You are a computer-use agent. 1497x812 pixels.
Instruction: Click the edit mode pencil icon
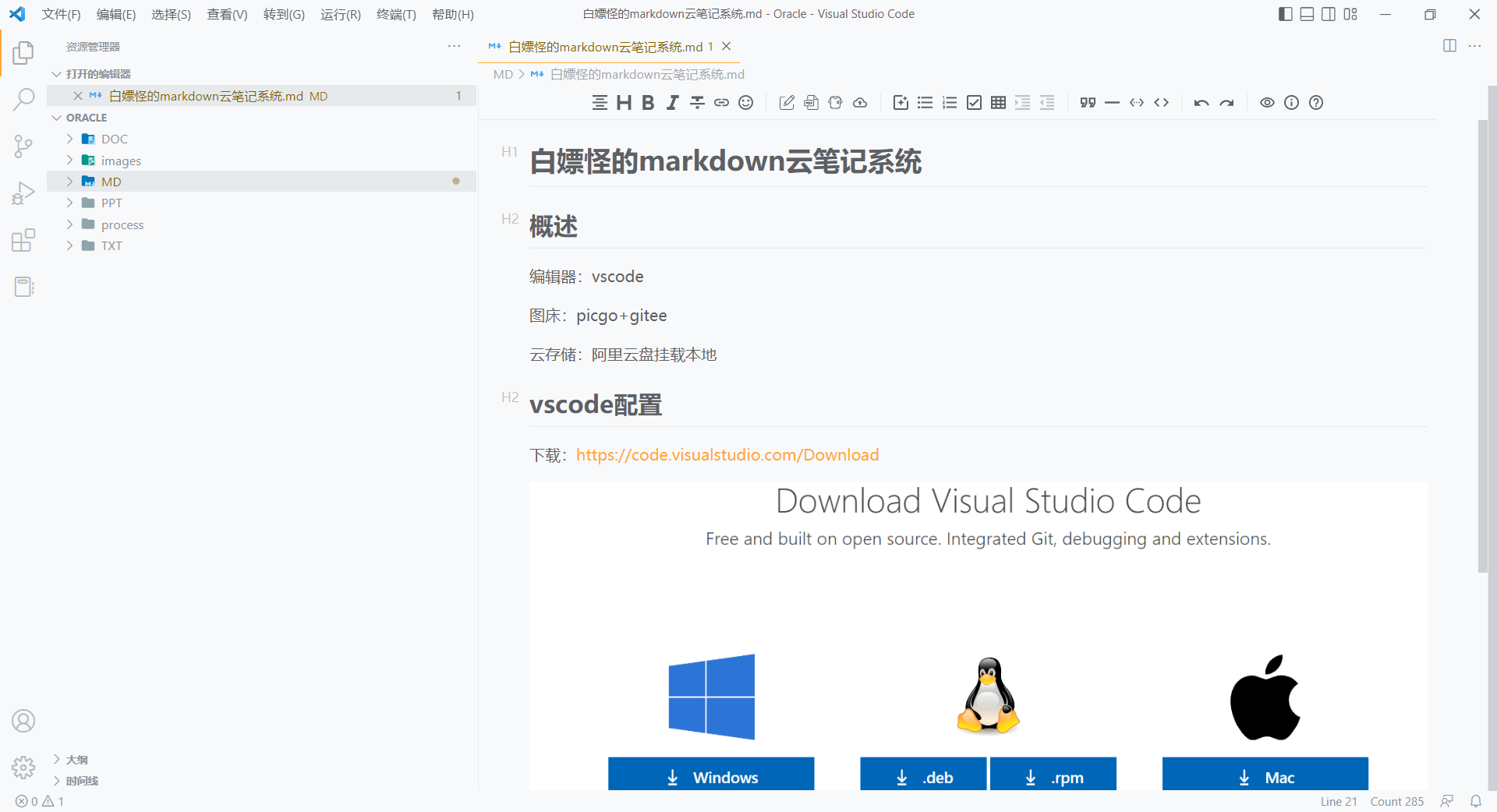(787, 103)
